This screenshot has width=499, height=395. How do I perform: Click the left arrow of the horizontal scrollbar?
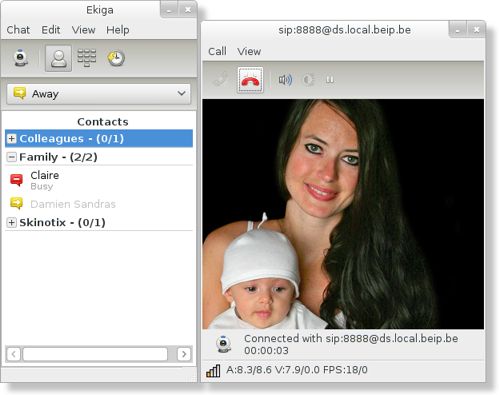[x=13, y=354]
